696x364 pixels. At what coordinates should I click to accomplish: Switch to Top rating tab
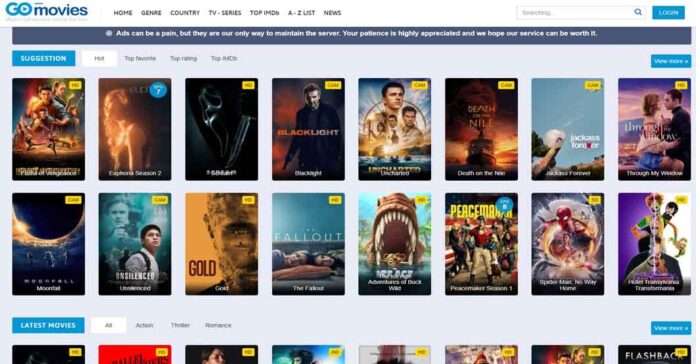[183, 58]
